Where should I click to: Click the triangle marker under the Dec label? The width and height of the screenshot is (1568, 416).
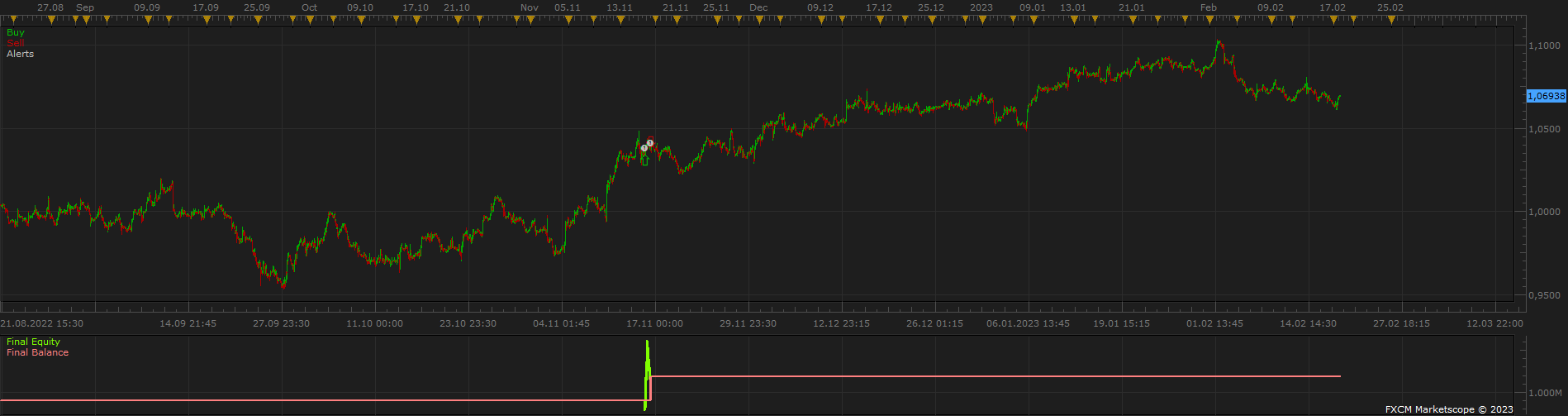(758, 20)
